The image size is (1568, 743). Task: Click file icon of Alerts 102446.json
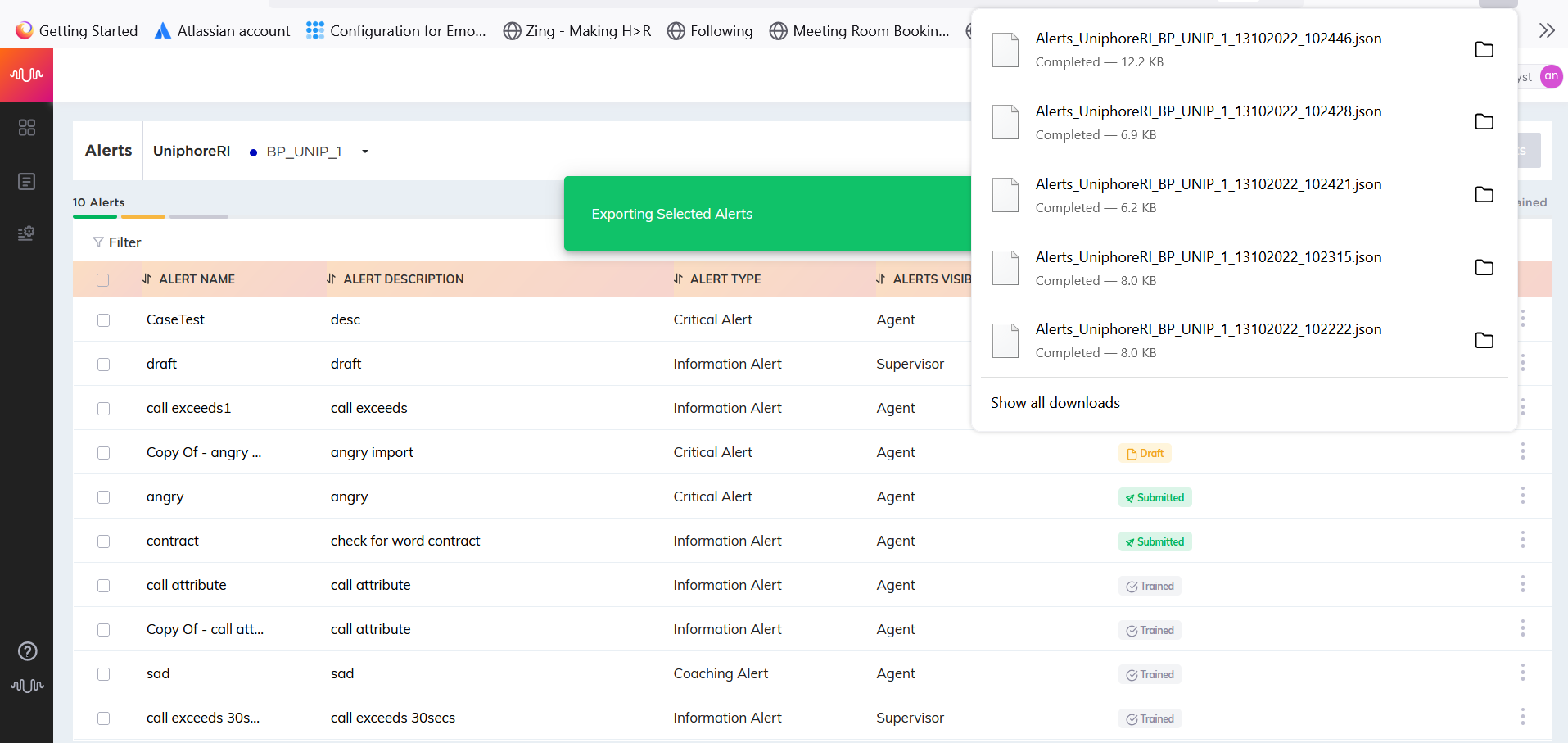[x=1005, y=50]
